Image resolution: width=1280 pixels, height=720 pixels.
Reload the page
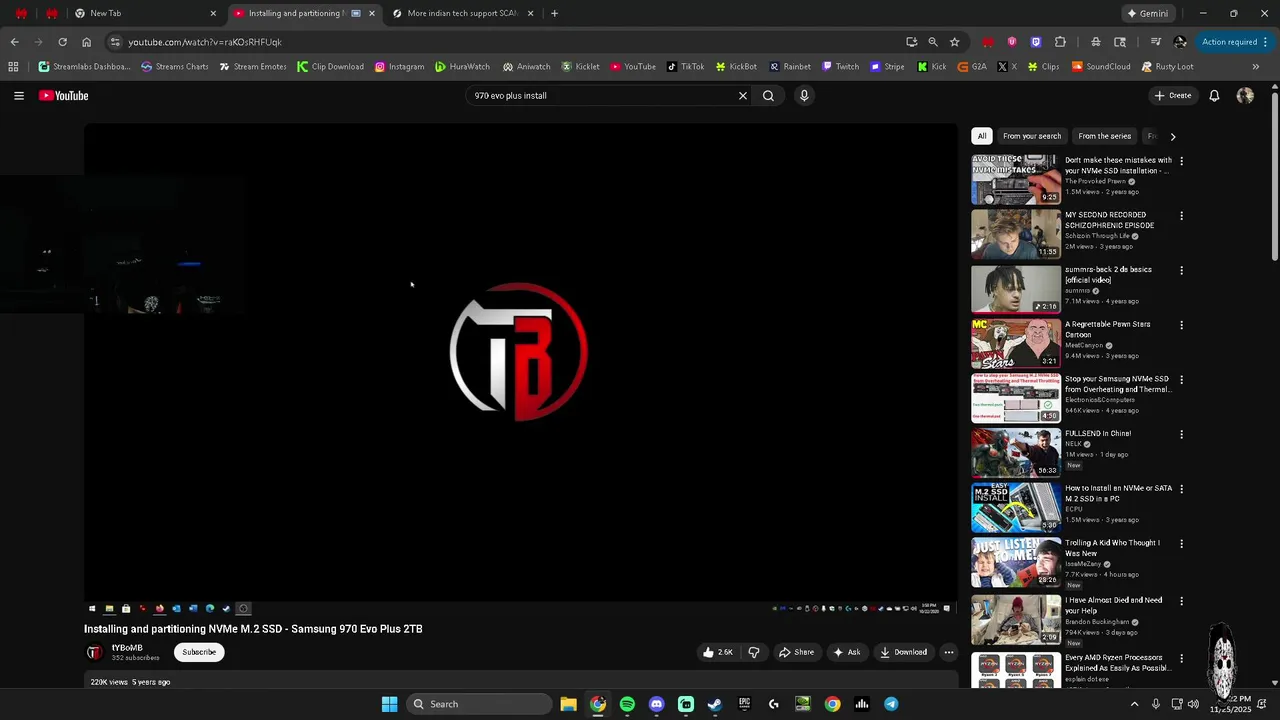click(x=62, y=42)
